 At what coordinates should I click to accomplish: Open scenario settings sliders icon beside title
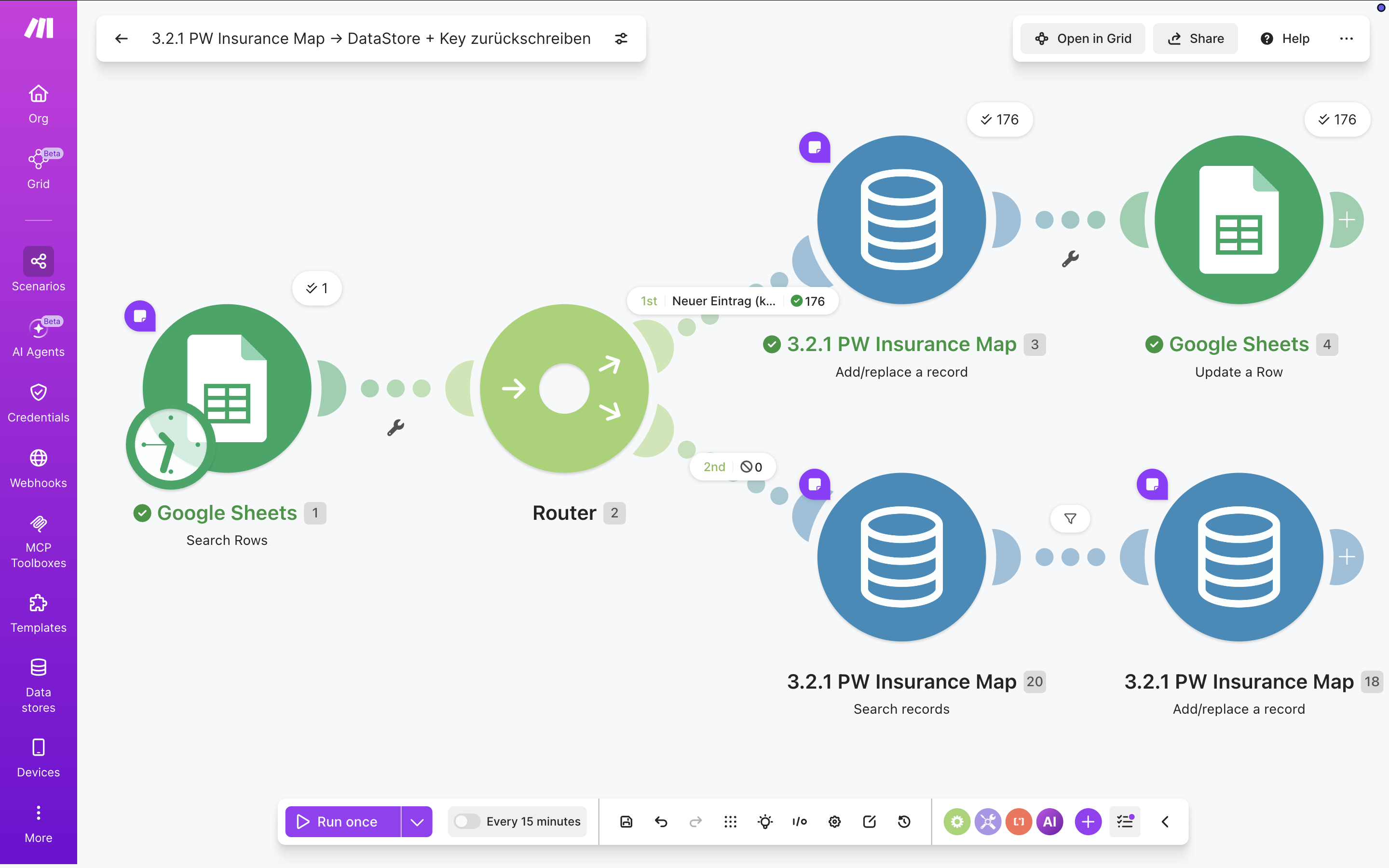[621, 39]
